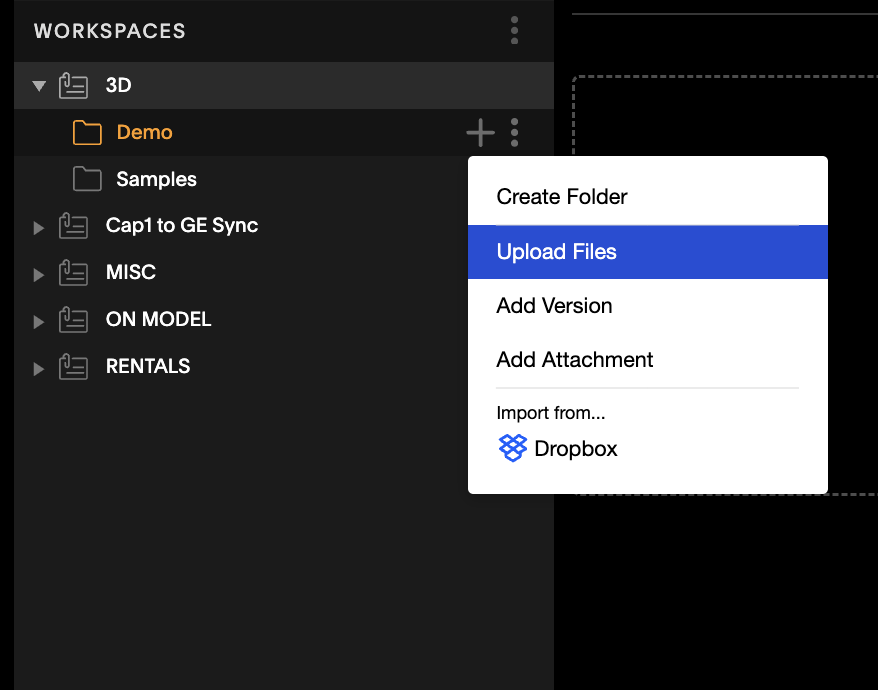Click the orange Demo folder icon
Viewport: 878px width, 690px height.
tap(87, 133)
